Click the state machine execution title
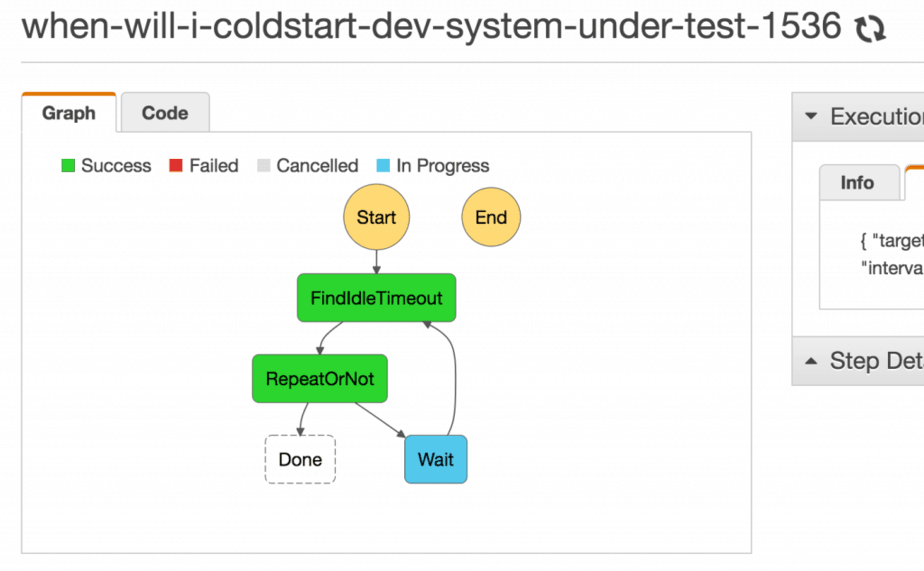Image resolution: width=924 pixels, height=571 pixels. pyautogui.click(x=431, y=27)
